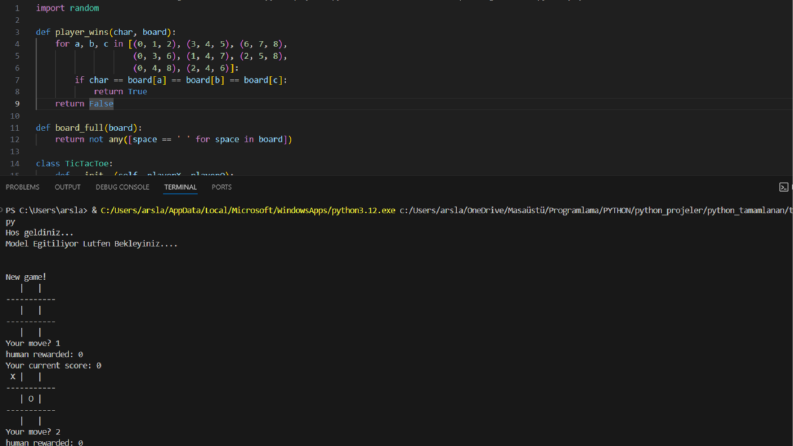Place cursor on 'return True' line

pos(120,92)
